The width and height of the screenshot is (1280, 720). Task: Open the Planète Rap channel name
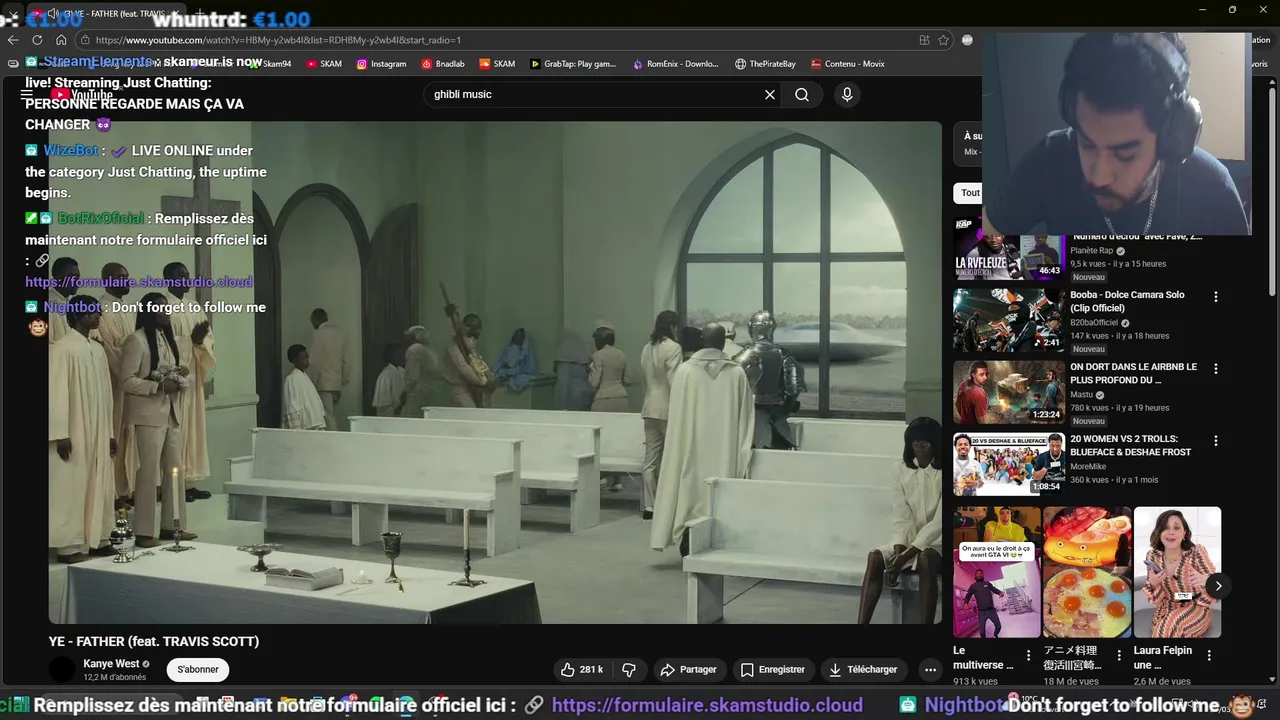point(1091,251)
